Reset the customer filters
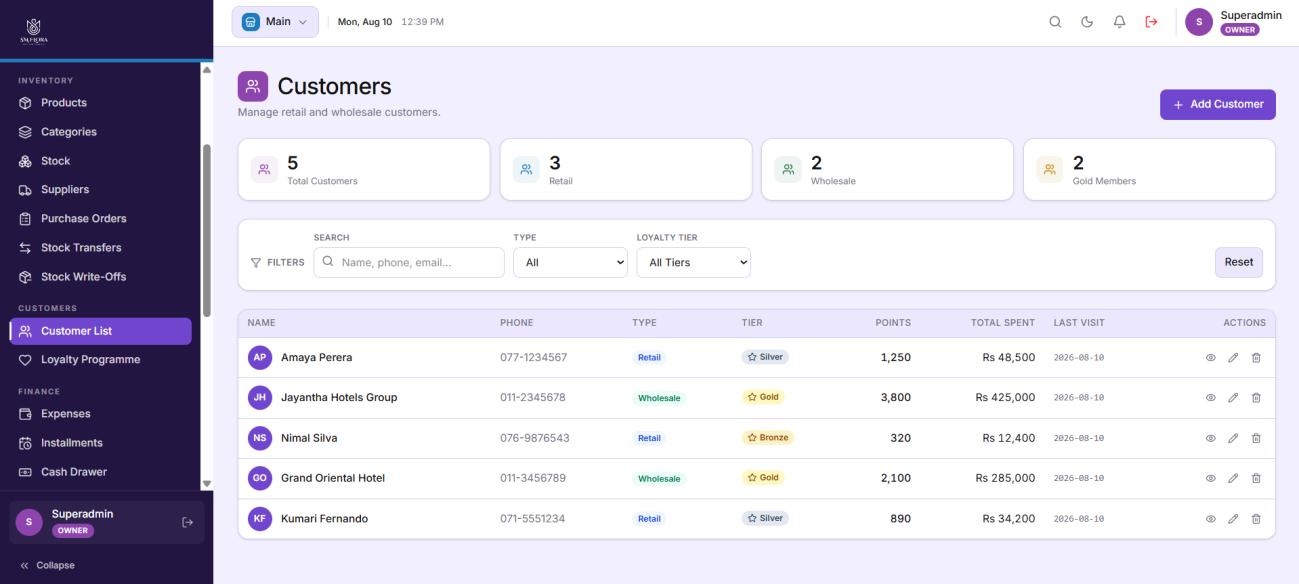Image resolution: width=1299 pixels, height=584 pixels. coord(1238,262)
